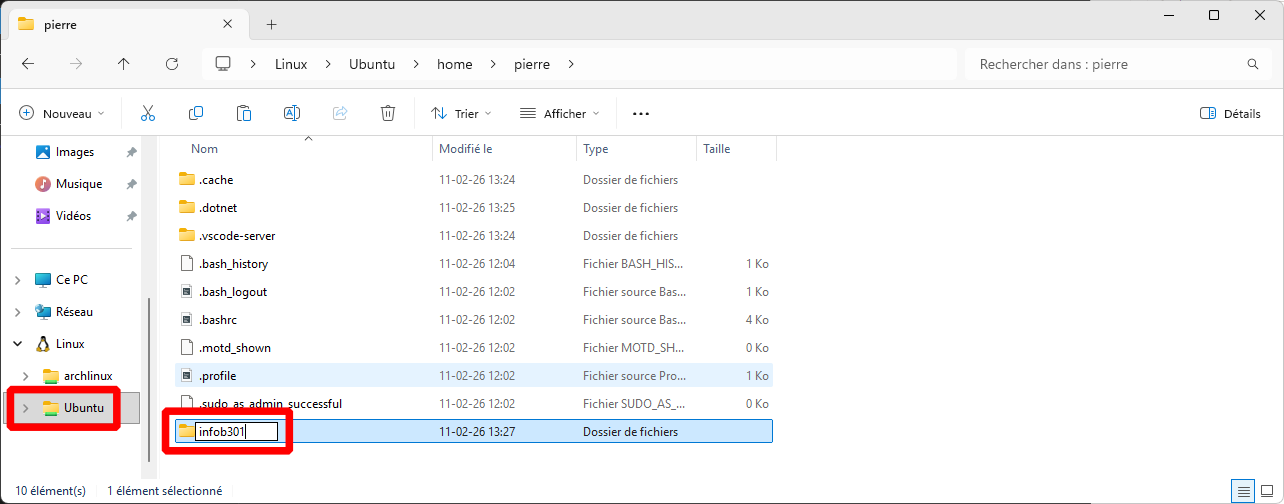
Task: Click the pierre tab title
Action: click(x=61, y=25)
